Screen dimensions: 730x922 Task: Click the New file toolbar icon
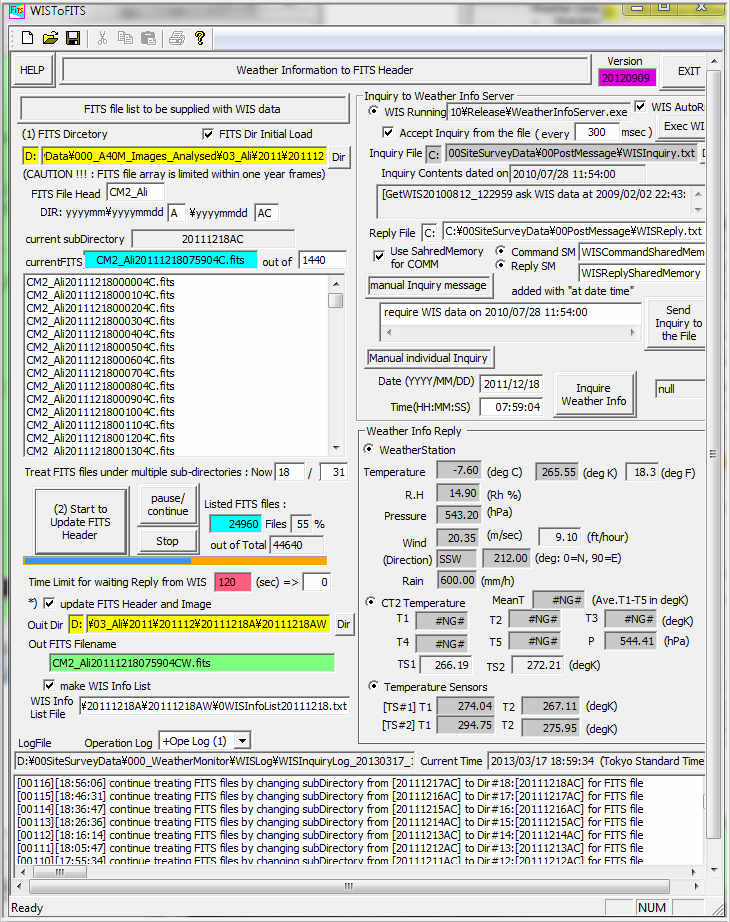pyautogui.click(x=27, y=38)
